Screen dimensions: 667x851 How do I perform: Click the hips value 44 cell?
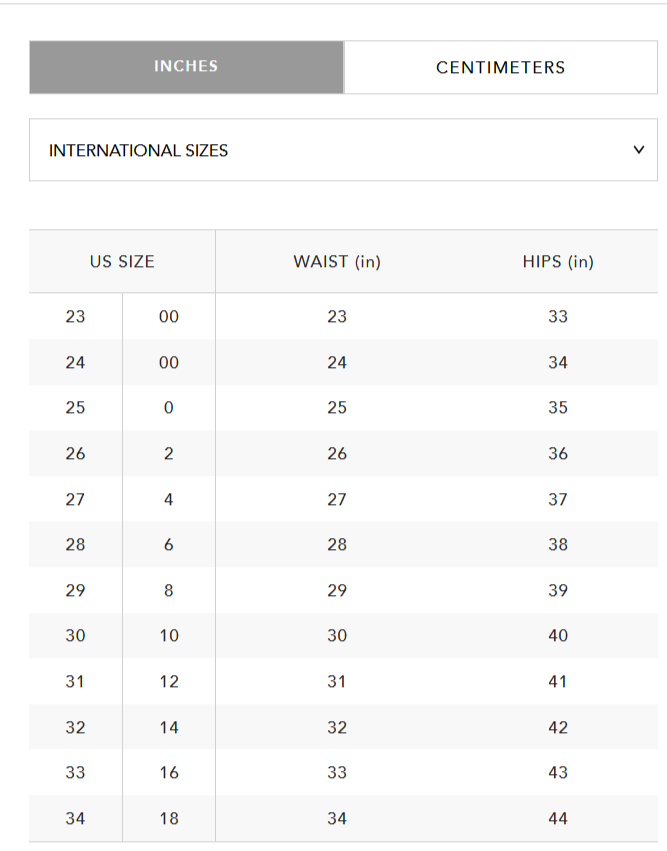557,818
